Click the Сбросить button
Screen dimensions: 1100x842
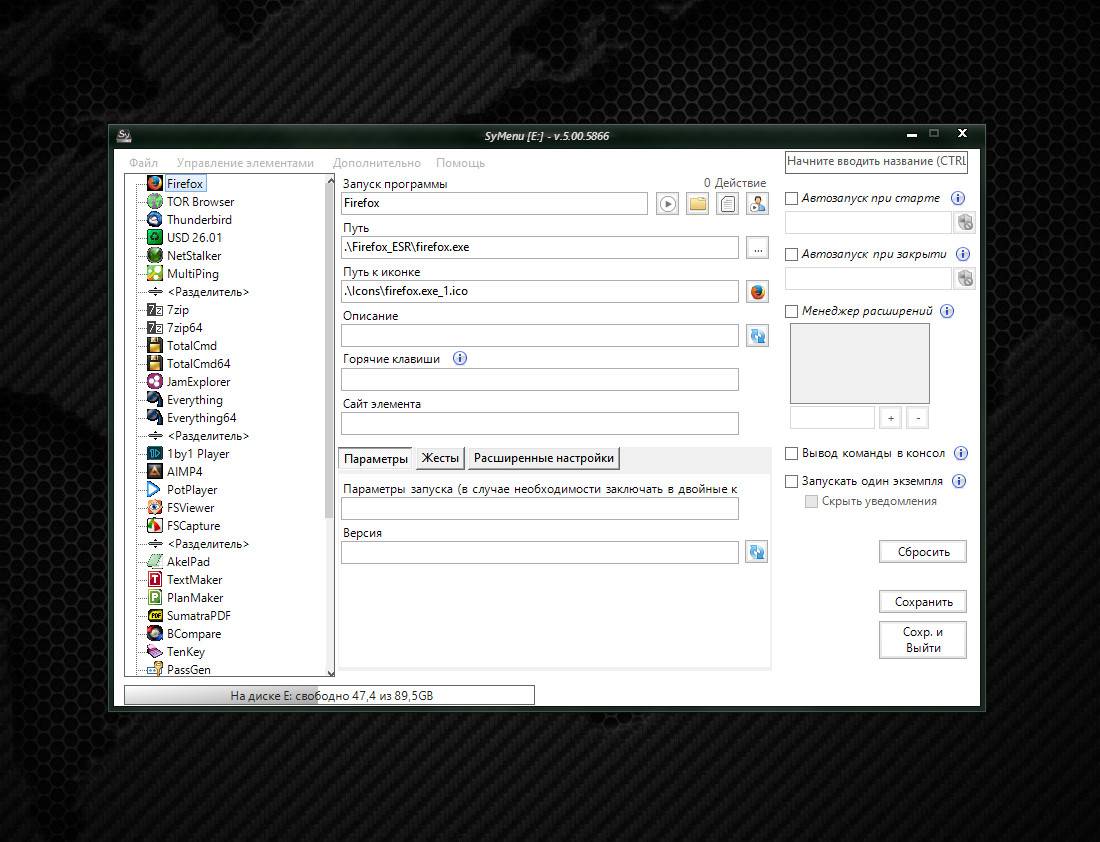click(923, 552)
